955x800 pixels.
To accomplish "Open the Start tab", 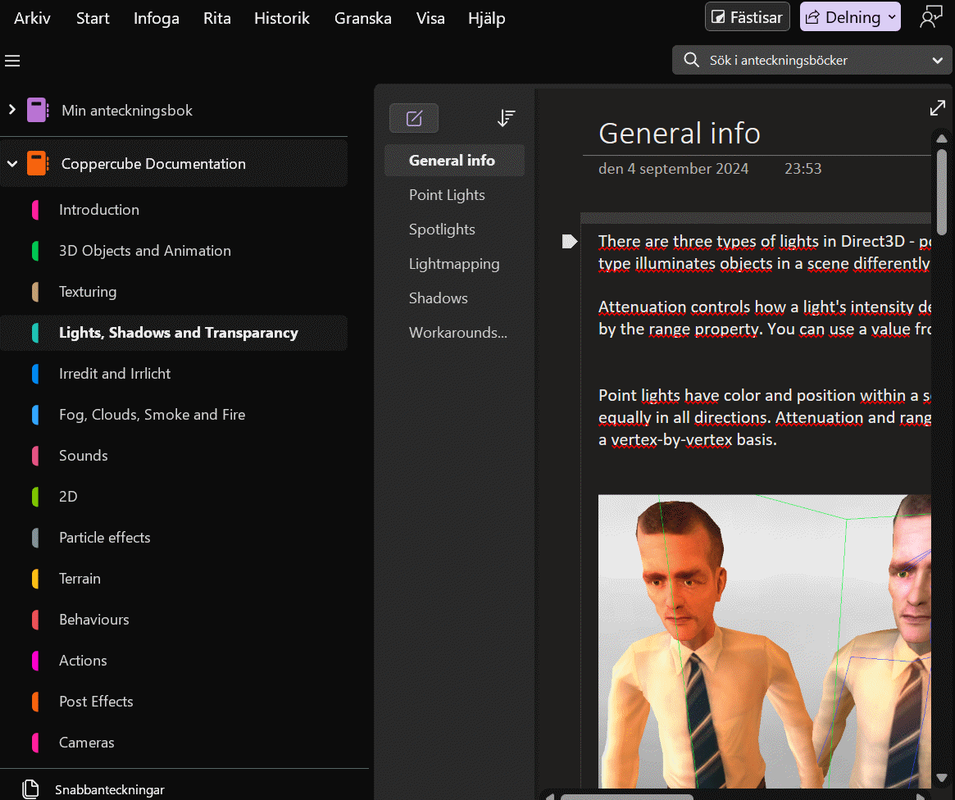I will coord(93,18).
